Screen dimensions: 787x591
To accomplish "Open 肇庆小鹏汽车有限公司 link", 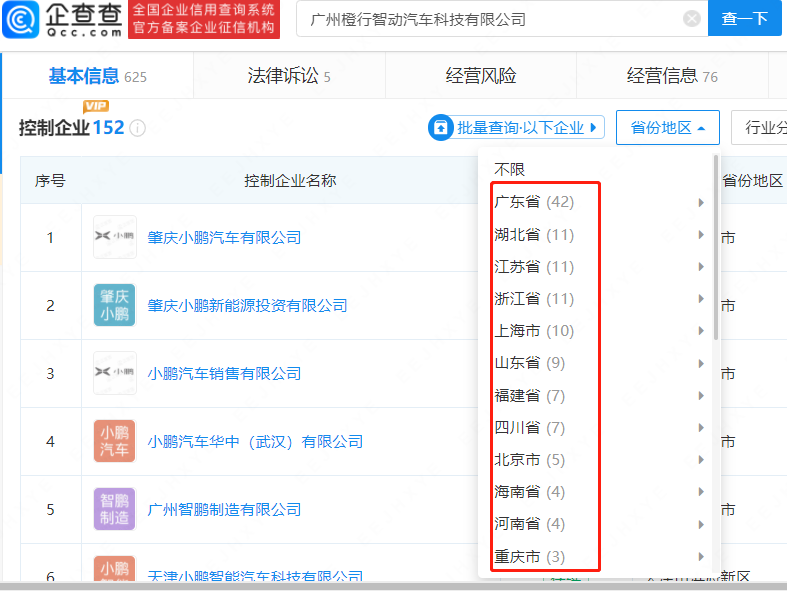I will pos(224,238).
